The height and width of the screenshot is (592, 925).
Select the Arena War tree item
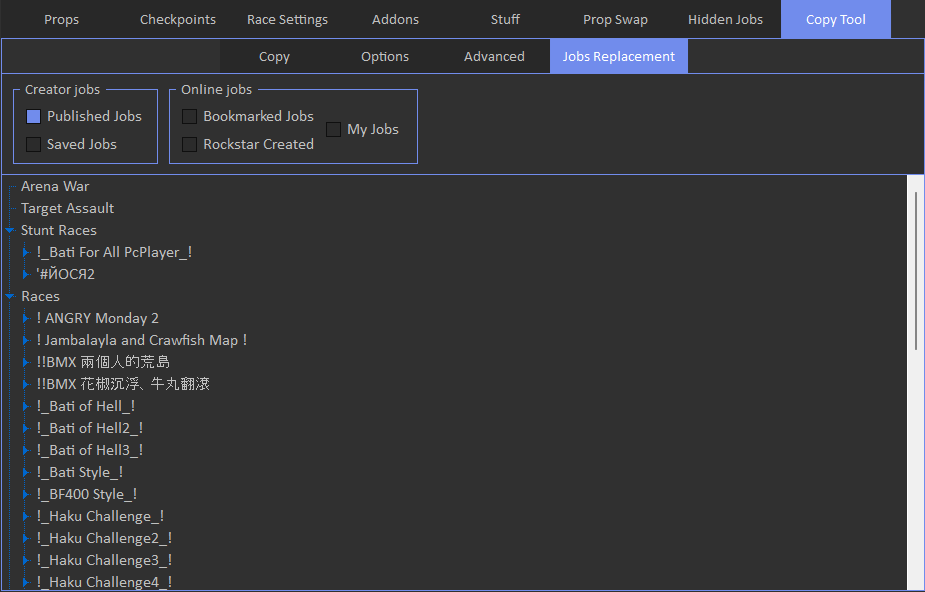[x=55, y=186]
